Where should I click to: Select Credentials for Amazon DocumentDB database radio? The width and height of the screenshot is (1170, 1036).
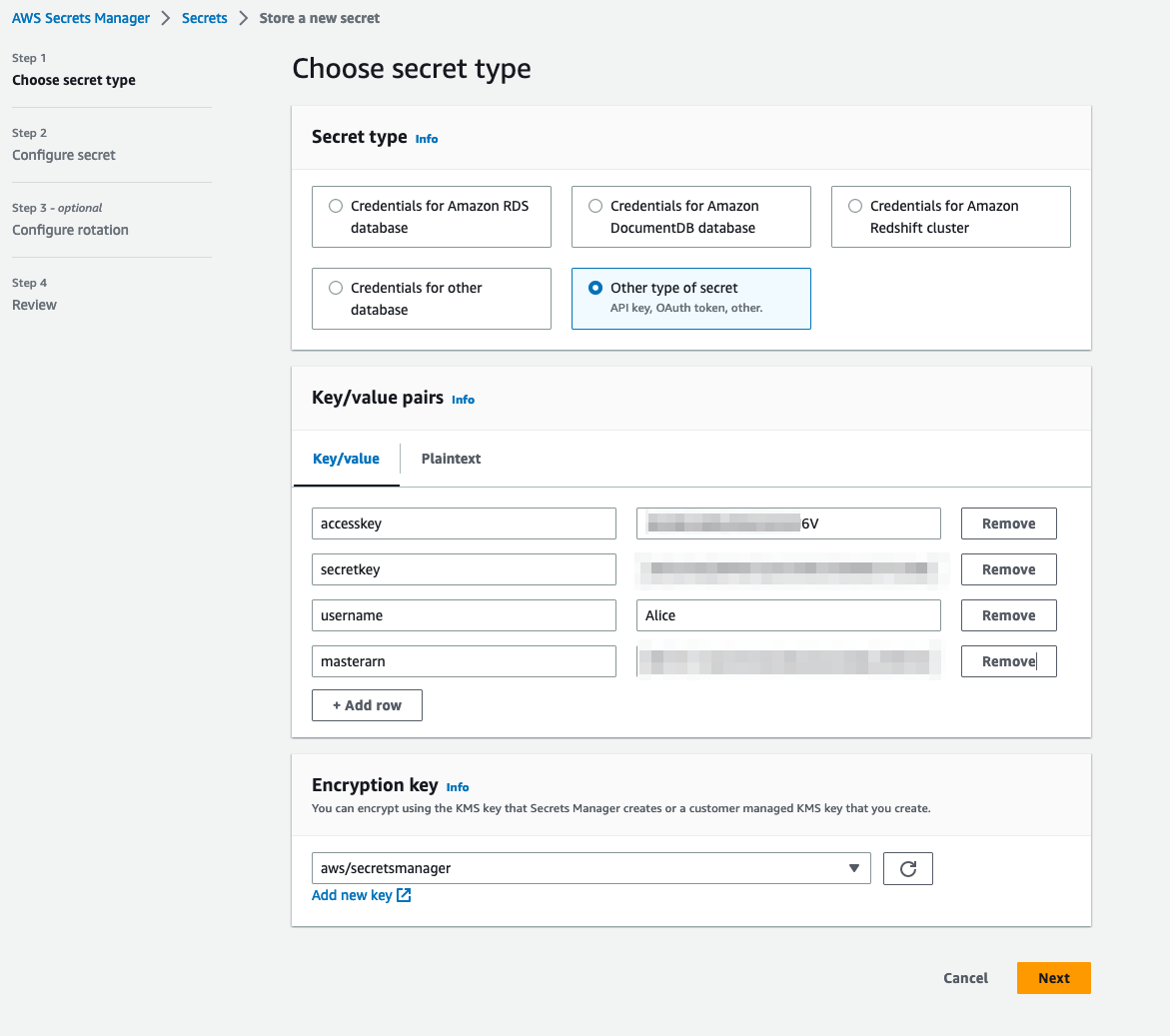(595, 206)
